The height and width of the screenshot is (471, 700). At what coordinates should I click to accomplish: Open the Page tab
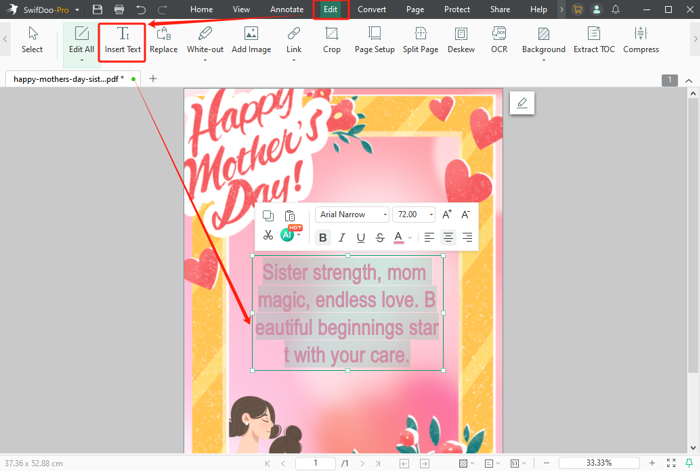pyautogui.click(x=415, y=9)
